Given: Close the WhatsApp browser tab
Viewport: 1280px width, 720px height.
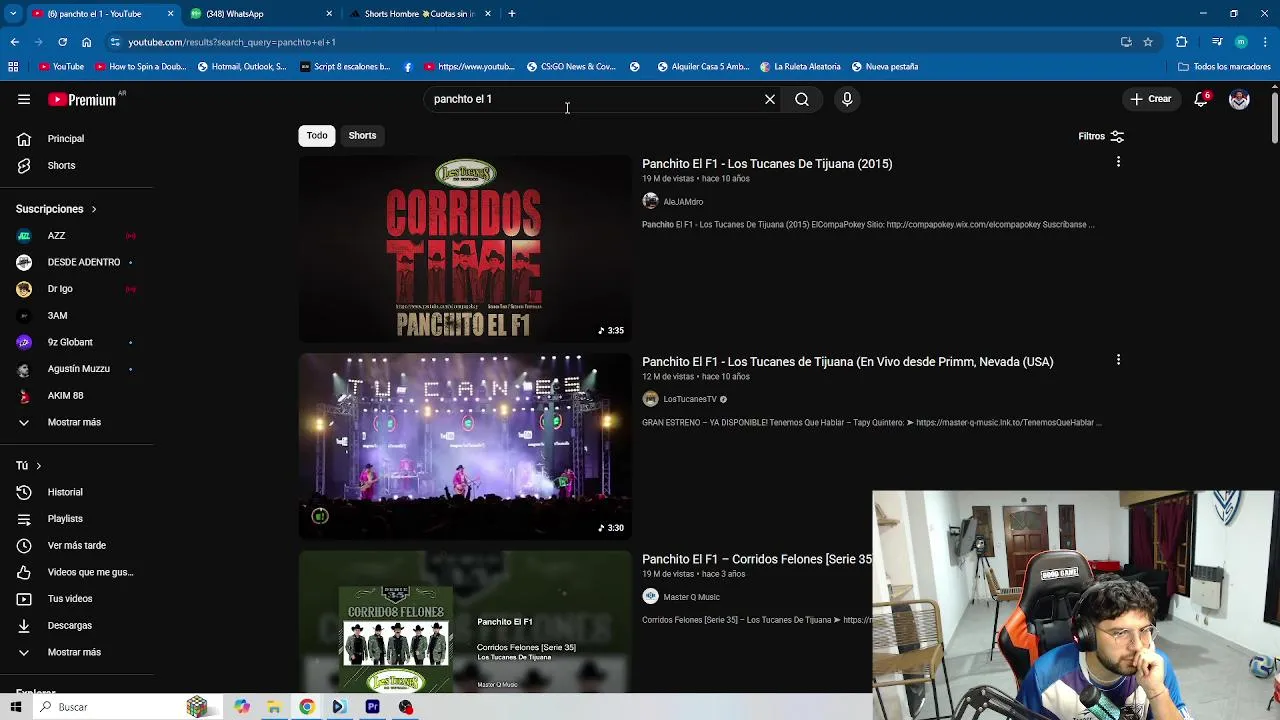Looking at the screenshot, I should point(329,14).
